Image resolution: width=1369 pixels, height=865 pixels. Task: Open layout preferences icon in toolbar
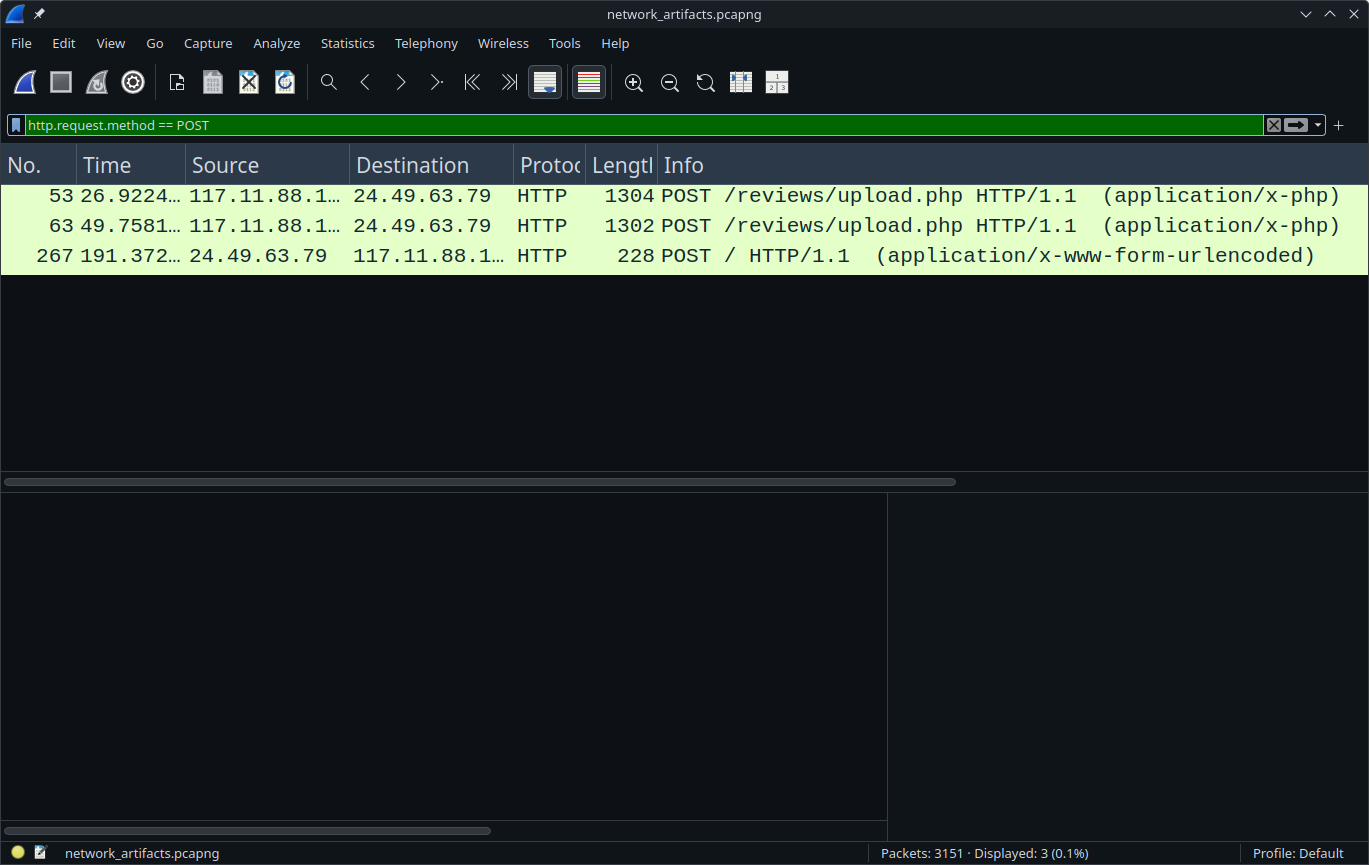click(777, 83)
